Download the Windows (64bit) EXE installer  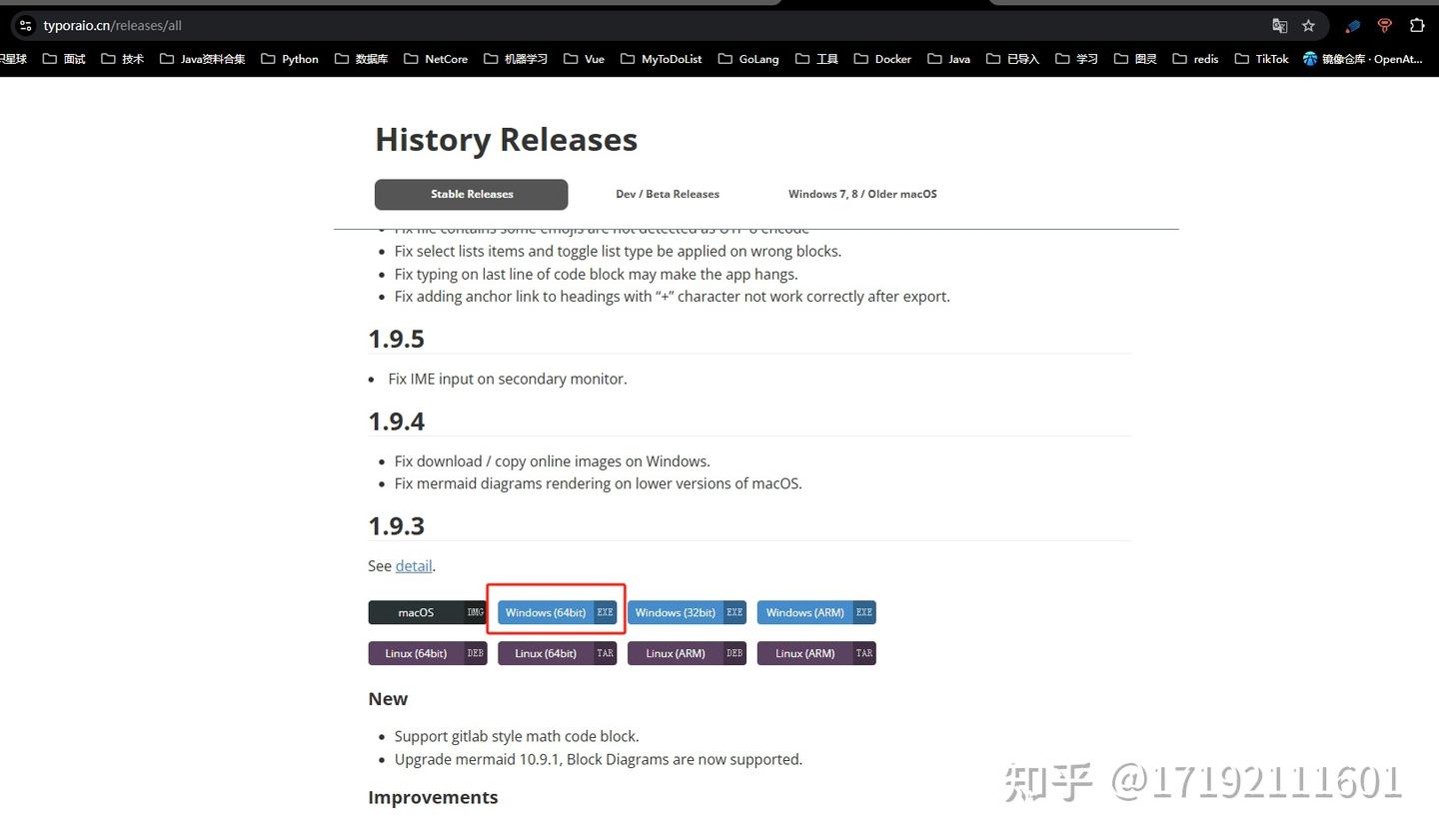tap(558, 612)
